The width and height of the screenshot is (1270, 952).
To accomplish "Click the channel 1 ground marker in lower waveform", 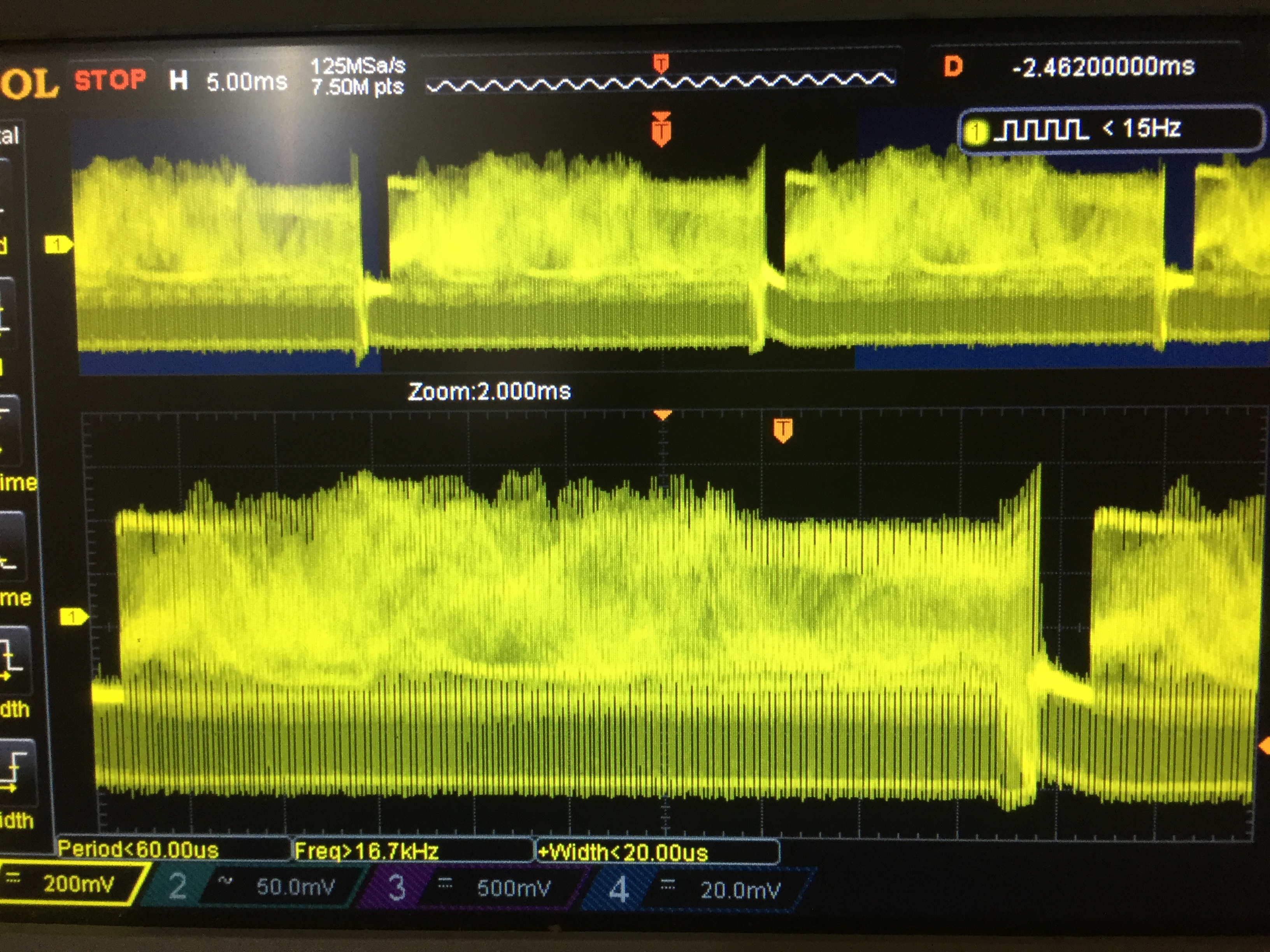I will 73,617.
